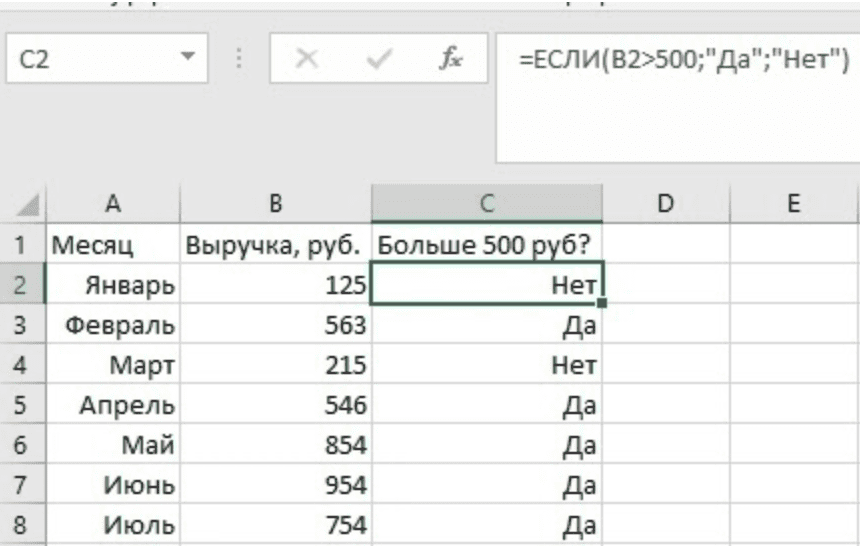Select row 1 header
Viewport: 860px width, 546px height.
[x=22, y=244]
